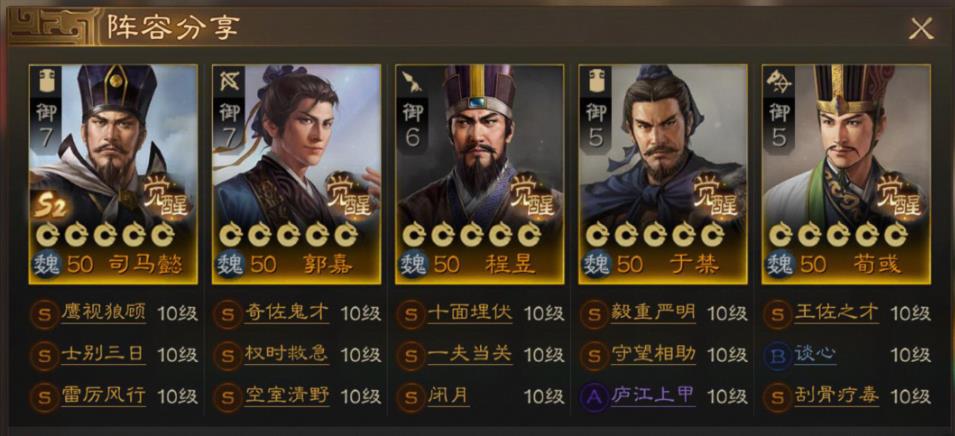
Task: Open the 程昱 hero card
Action: (480, 174)
